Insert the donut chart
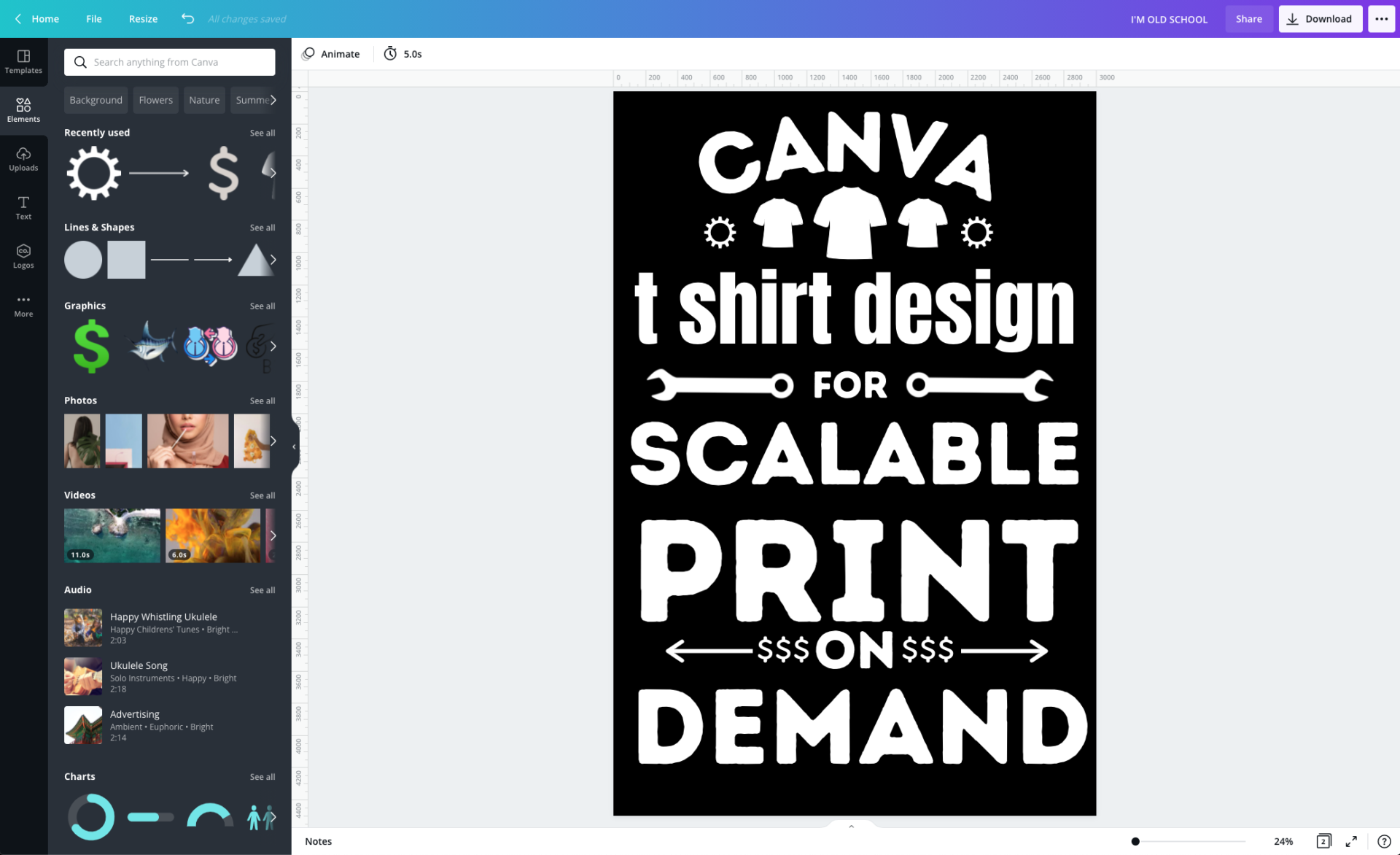Screen dimensions: 1400x855 pyautogui.click(x=91, y=817)
